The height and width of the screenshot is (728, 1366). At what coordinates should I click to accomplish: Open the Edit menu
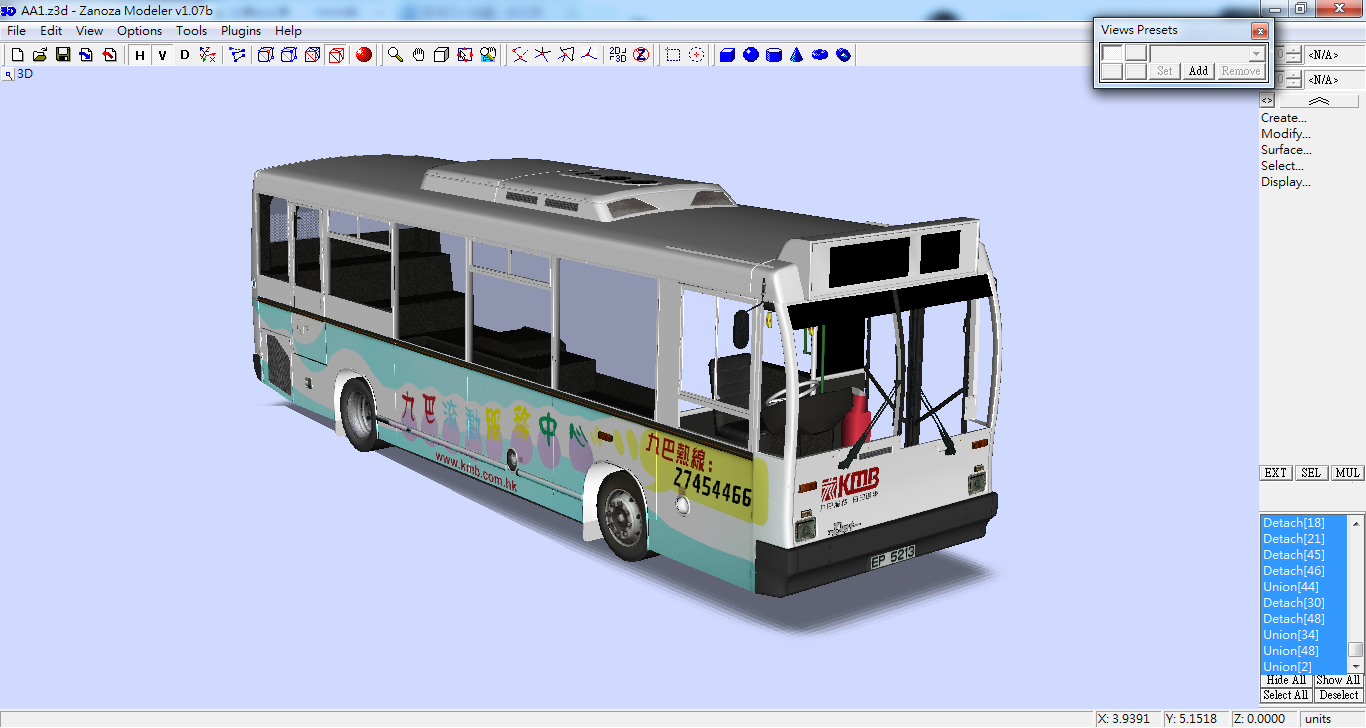pyautogui.click(x=51, y=31)
